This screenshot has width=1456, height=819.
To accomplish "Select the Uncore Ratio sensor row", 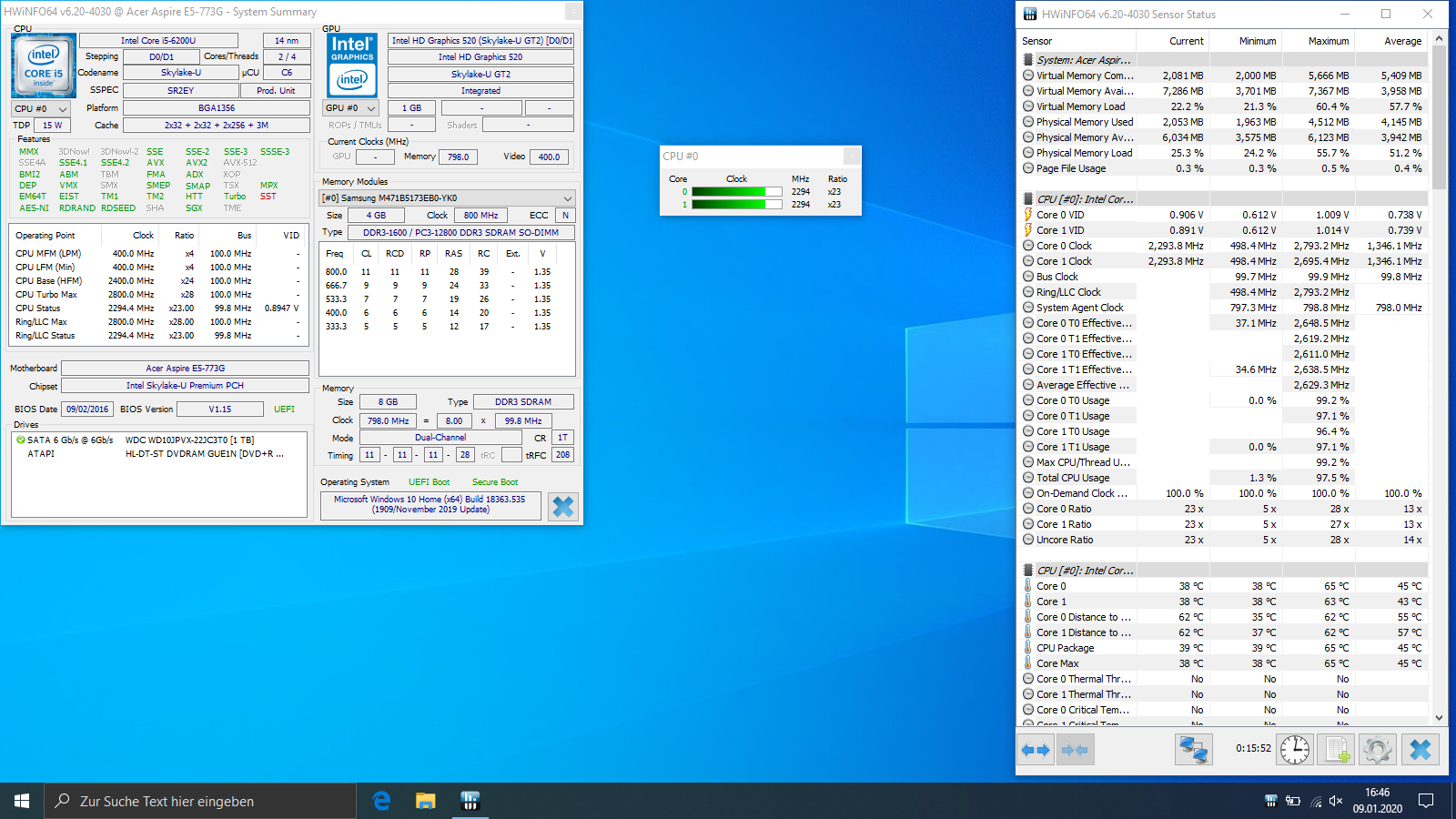I will [x=1224, y=540].
